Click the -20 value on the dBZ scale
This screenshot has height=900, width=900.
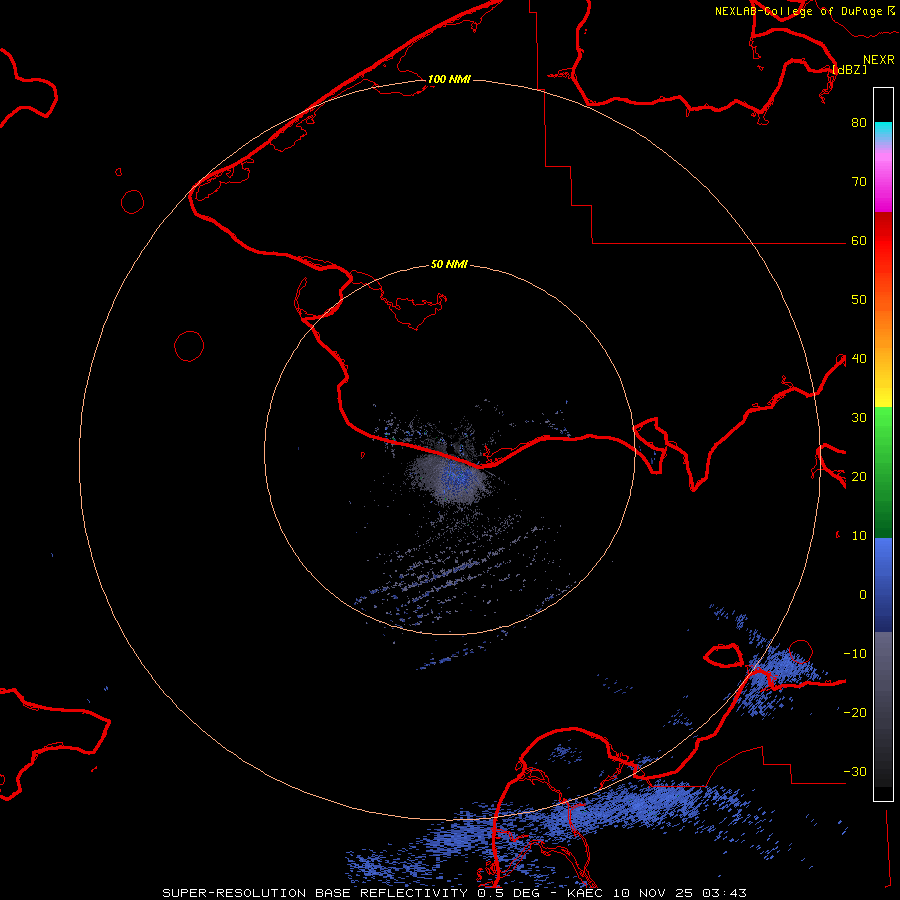[855, 713]
